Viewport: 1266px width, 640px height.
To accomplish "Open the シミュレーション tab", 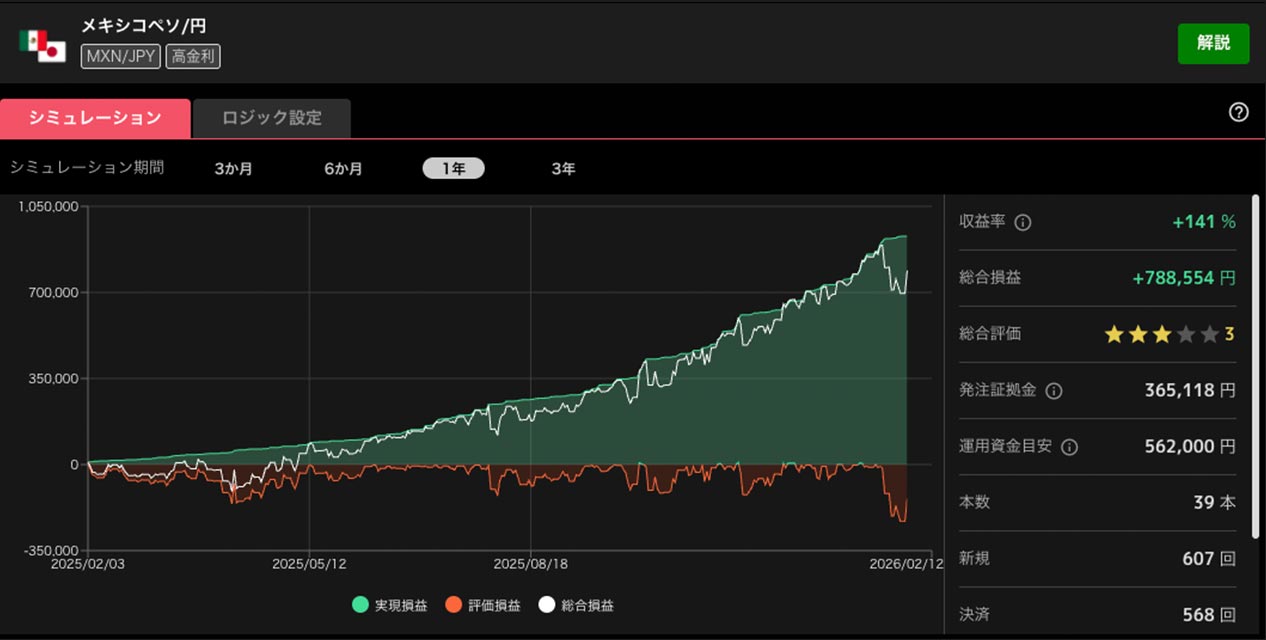I will 95,118.
